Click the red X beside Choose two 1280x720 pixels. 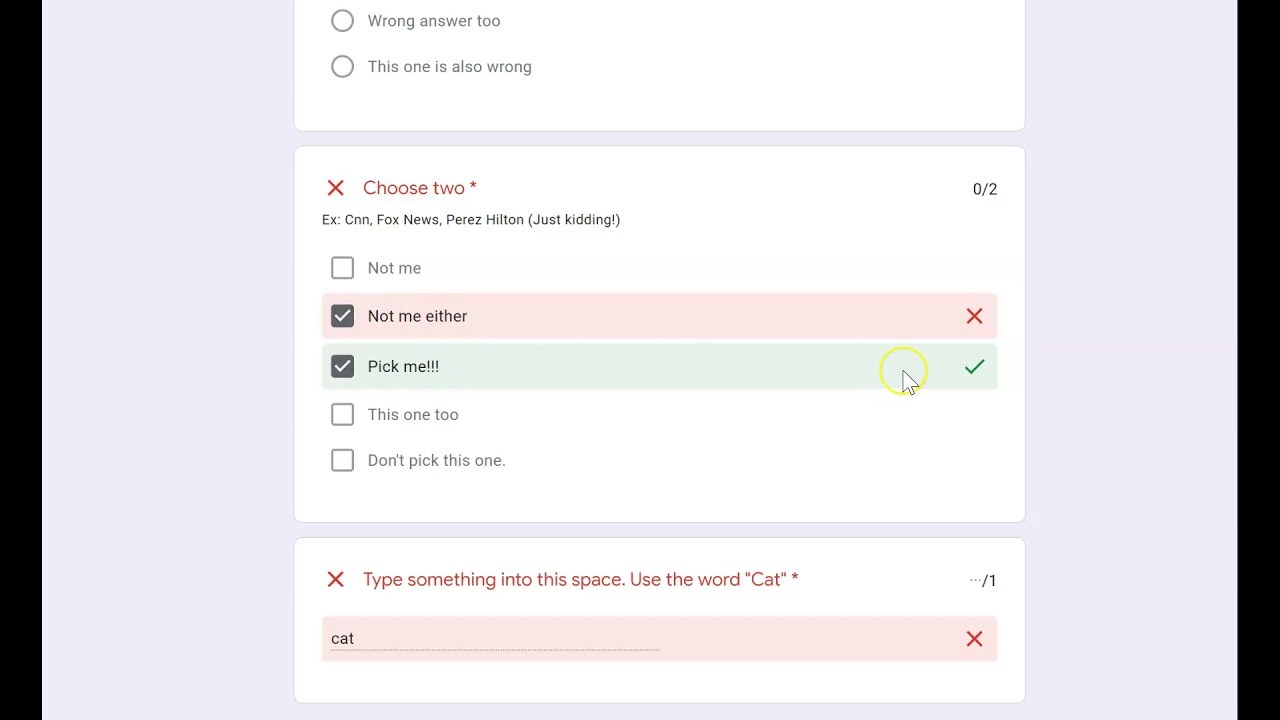click(x=335, y=188)
